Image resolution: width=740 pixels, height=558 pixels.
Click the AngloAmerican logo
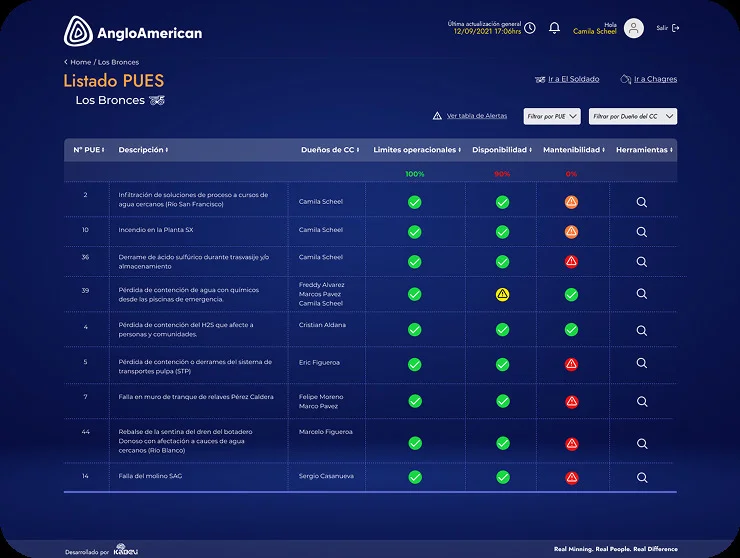click(x=133, y=32)
